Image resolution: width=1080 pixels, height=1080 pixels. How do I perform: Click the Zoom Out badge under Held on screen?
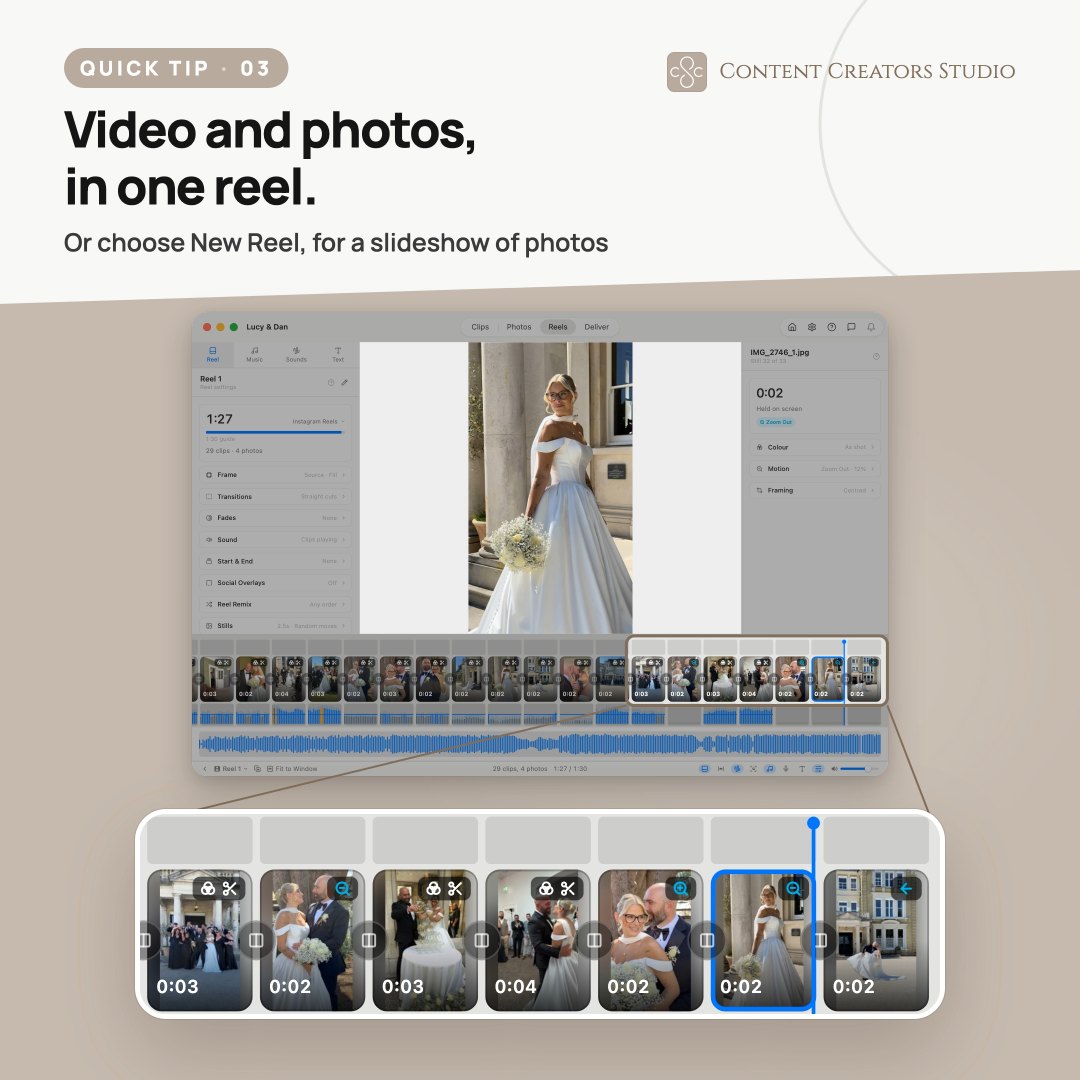tap(776, 422)
